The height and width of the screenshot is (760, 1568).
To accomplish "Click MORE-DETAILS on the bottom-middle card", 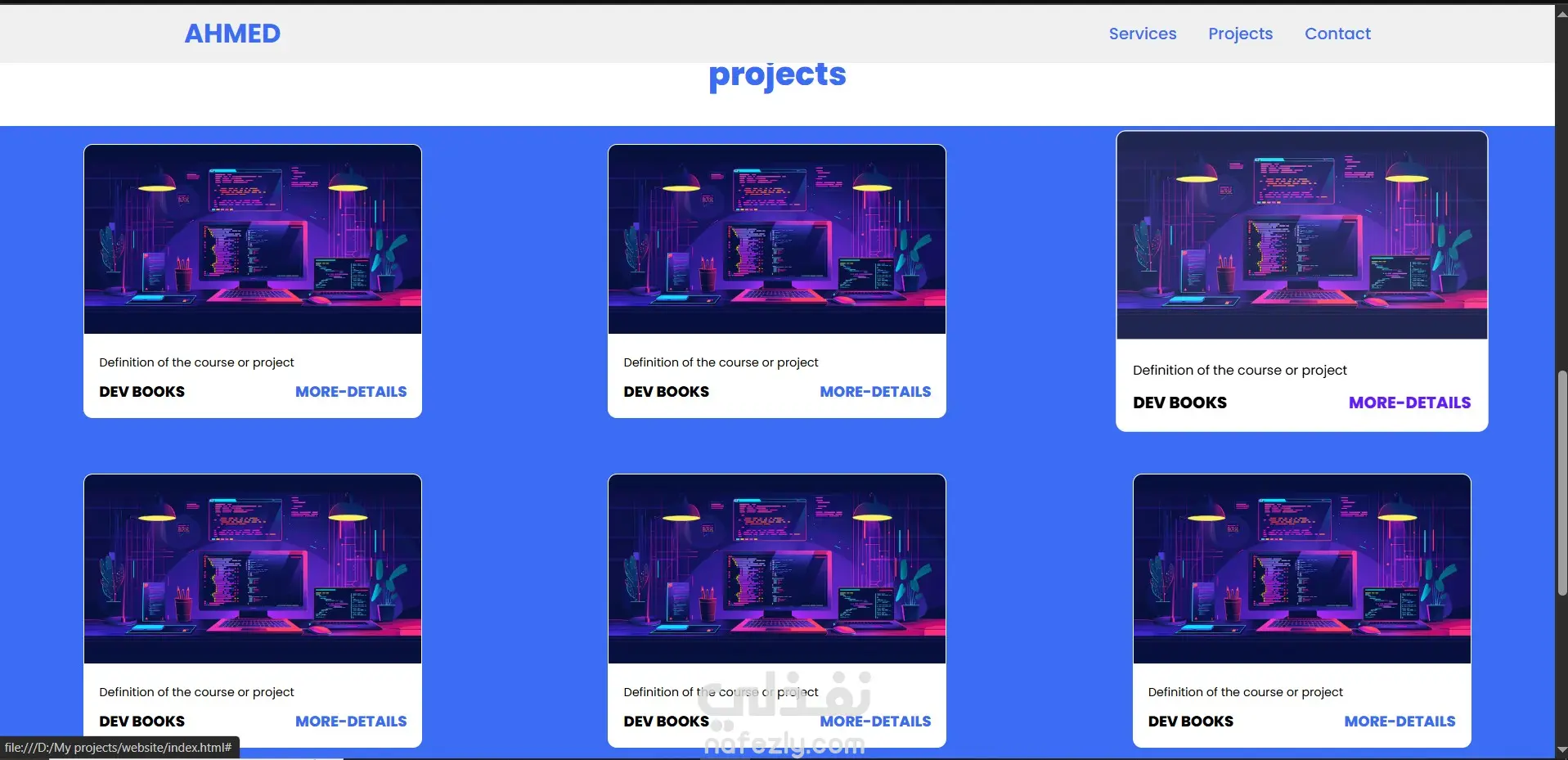I will 875,722.
